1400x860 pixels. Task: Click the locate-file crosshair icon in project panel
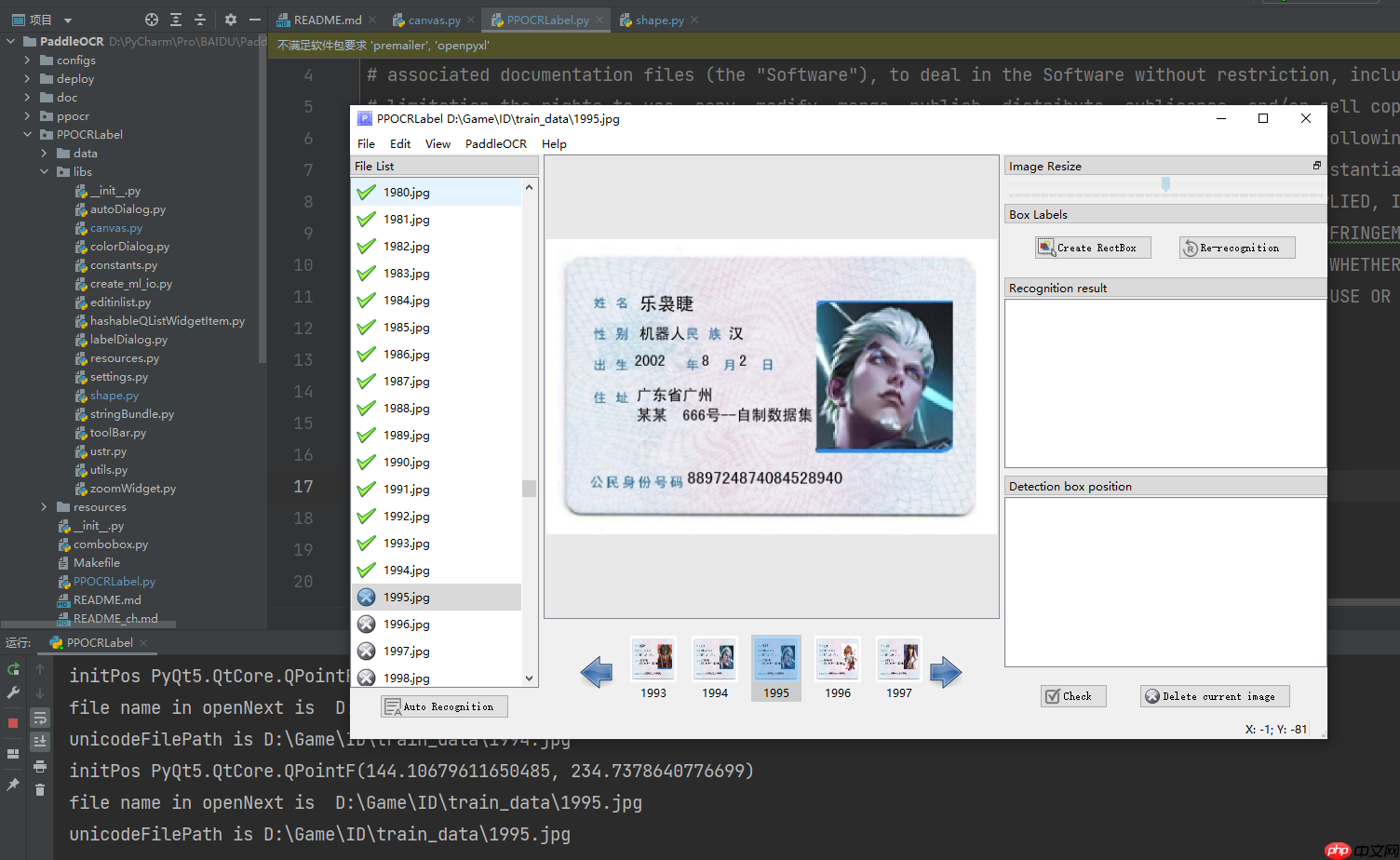coord(152,20)
